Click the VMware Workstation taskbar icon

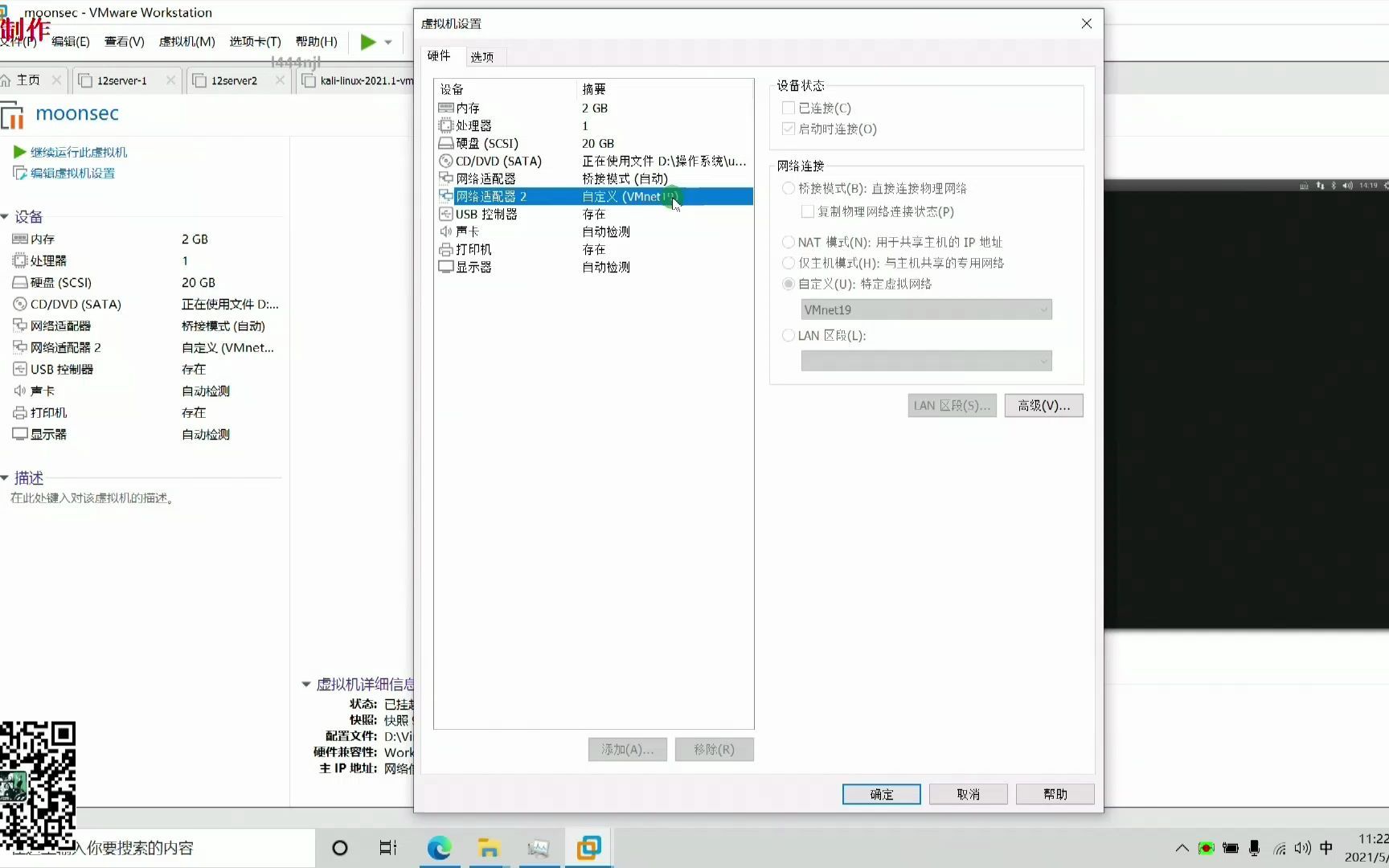[589, 848]
